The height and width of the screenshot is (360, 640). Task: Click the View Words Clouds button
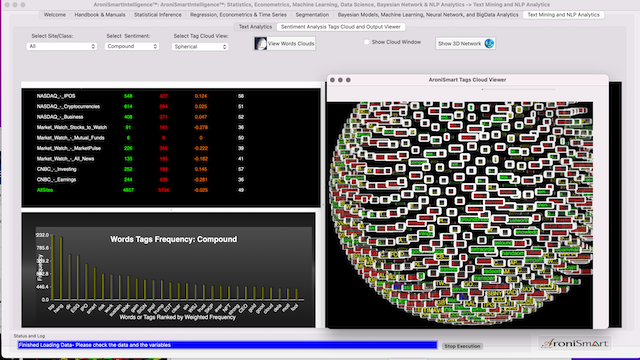tap(284, 44)
